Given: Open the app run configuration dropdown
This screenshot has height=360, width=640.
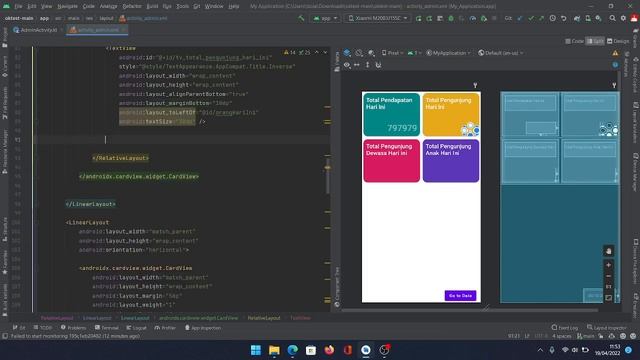Looking at the screenshot, I should coord(325,18).
